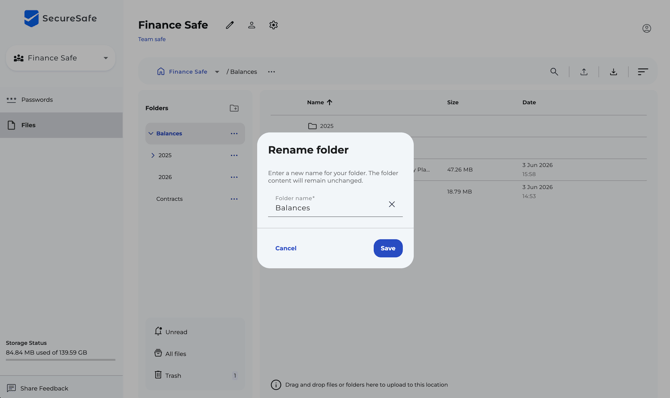Click the new folder icon in Folders panel

(x=234, y=108)
